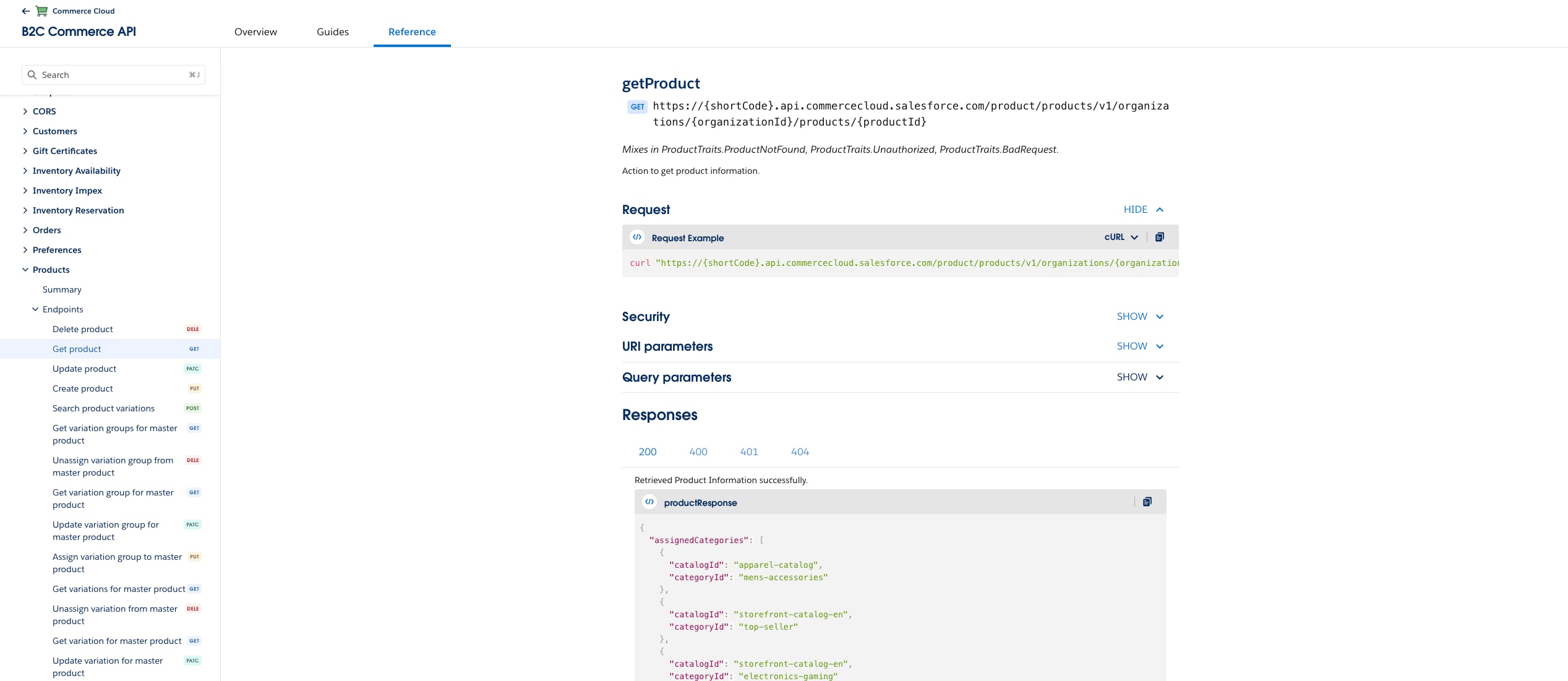Switch to the Overview tab

click(255, 32)
